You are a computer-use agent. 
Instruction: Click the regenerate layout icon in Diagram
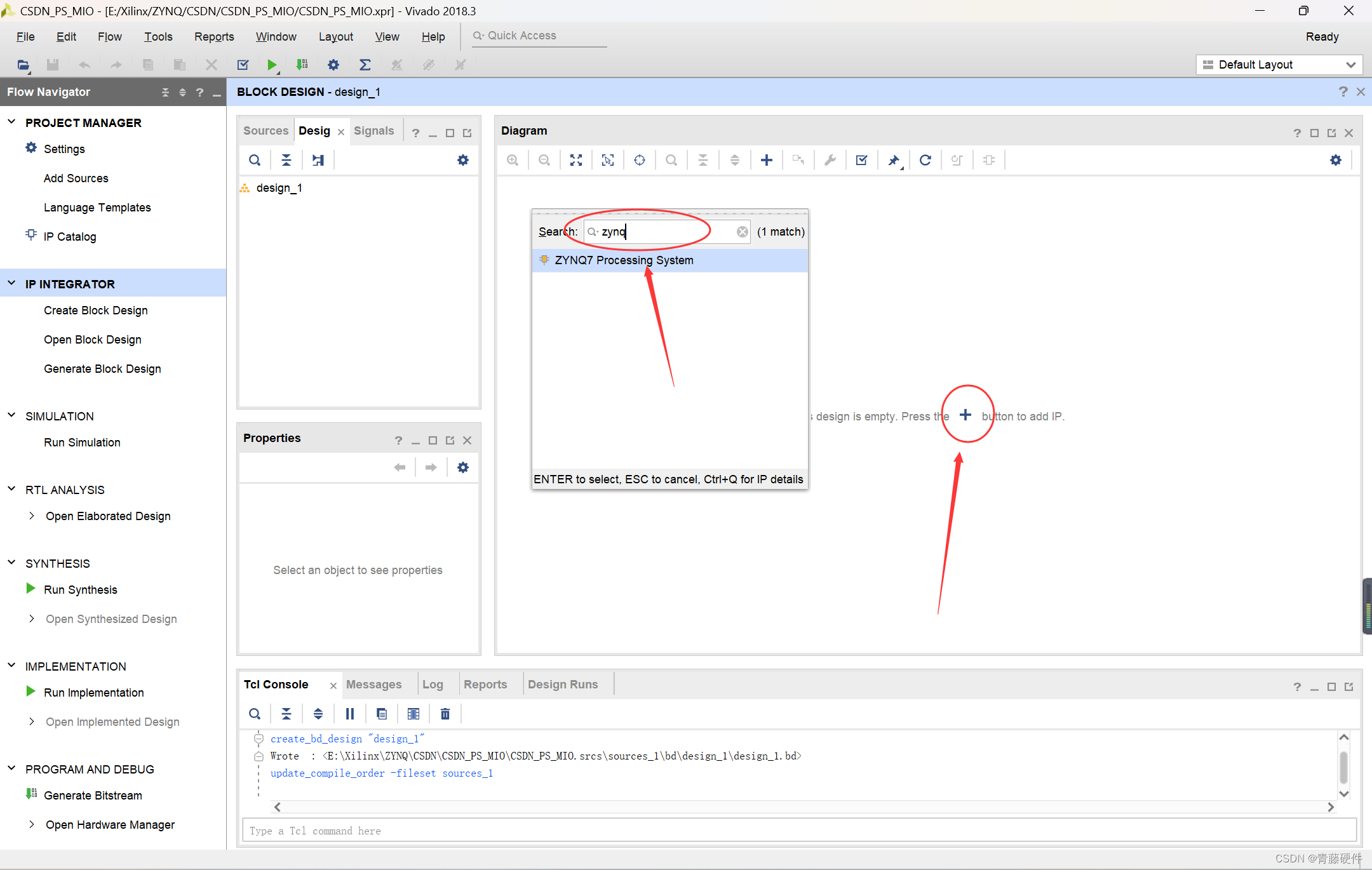tap(924, 159)
